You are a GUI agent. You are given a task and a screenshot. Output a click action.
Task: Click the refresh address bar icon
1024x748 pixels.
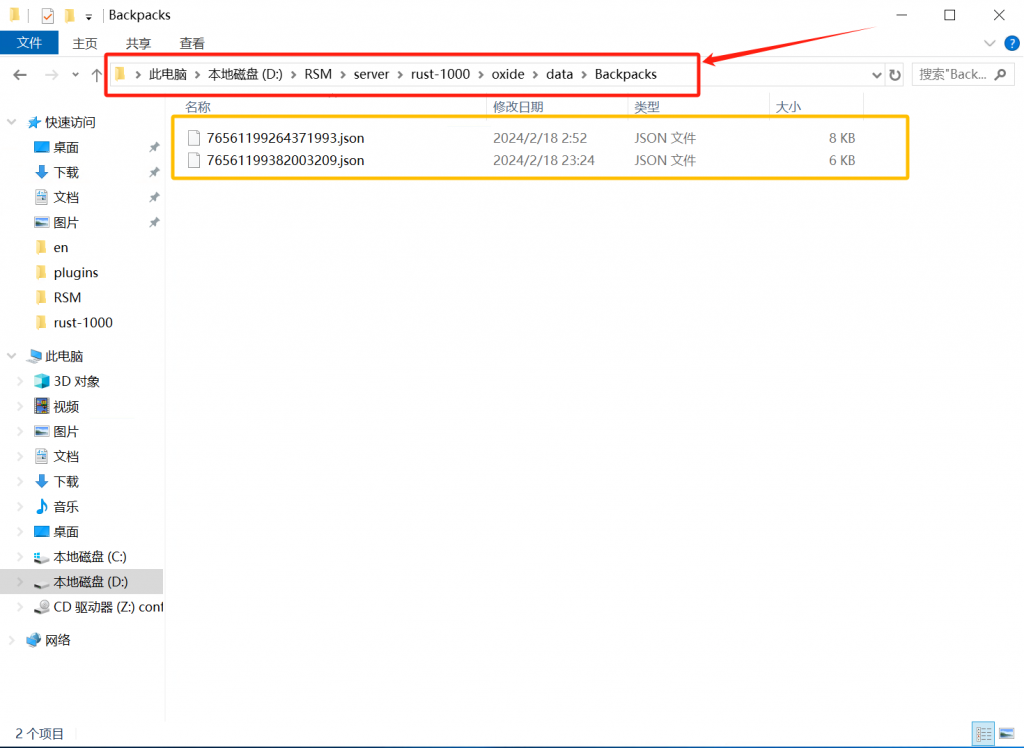tap(895, 75)
